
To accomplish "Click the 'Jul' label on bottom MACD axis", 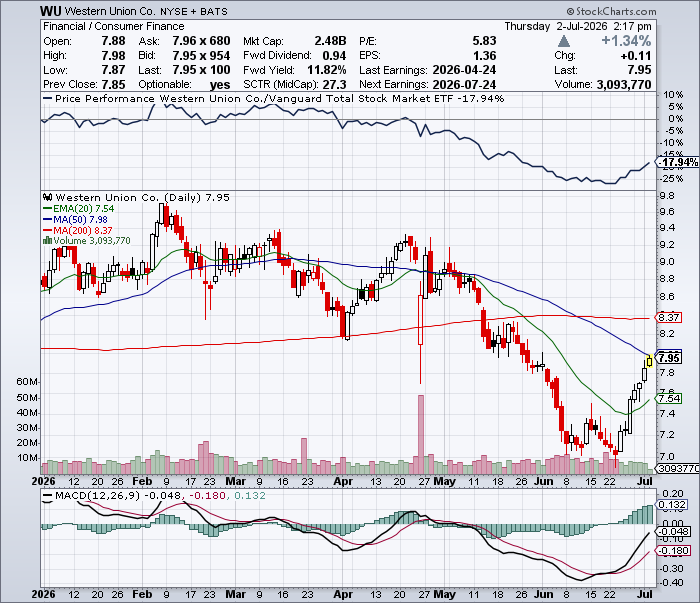I will pyautogui.click(x=645, y=594).
